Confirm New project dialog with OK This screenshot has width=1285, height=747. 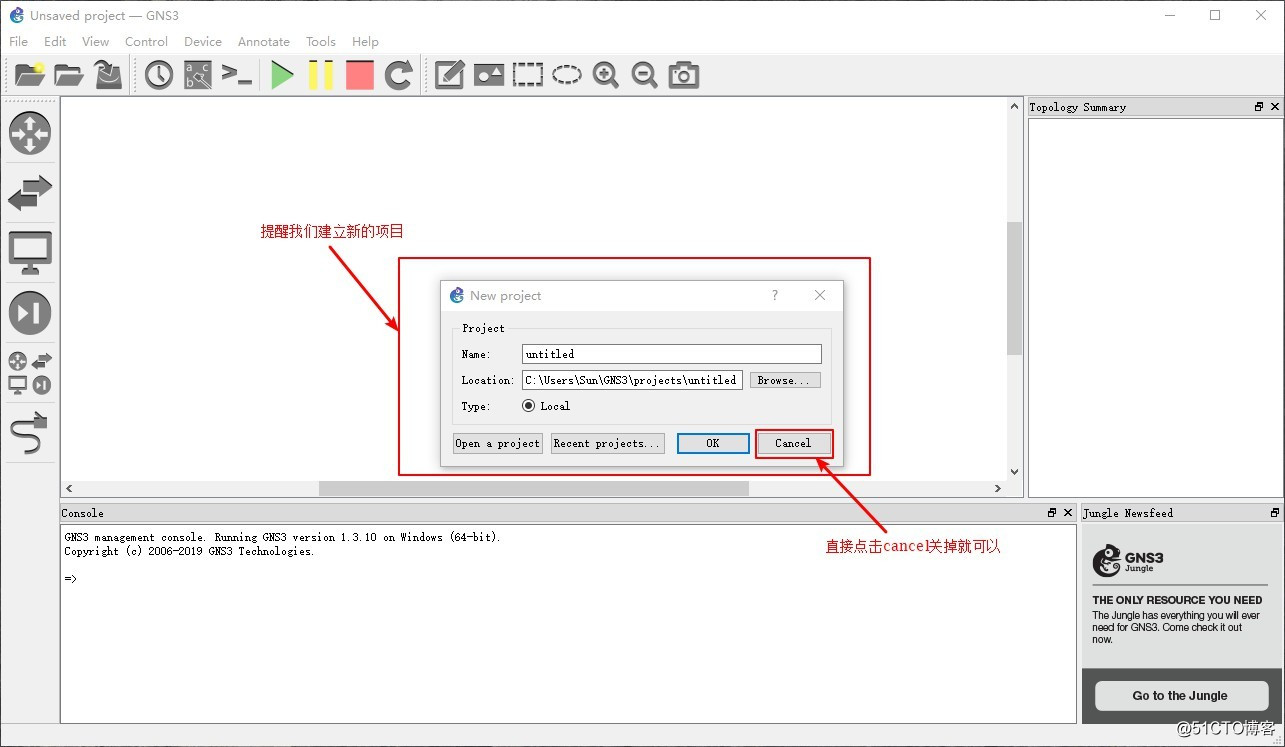(x=713, y=443)
